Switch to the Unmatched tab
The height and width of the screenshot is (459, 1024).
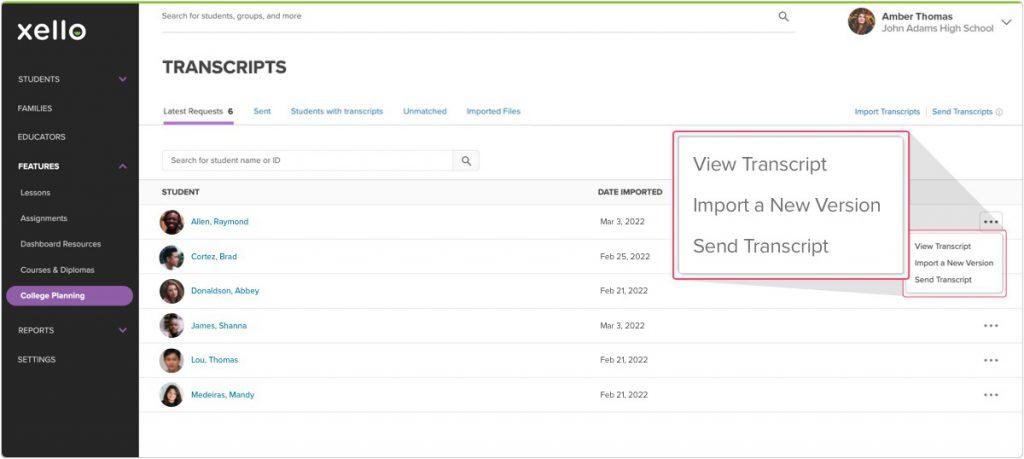coord(424,111)
